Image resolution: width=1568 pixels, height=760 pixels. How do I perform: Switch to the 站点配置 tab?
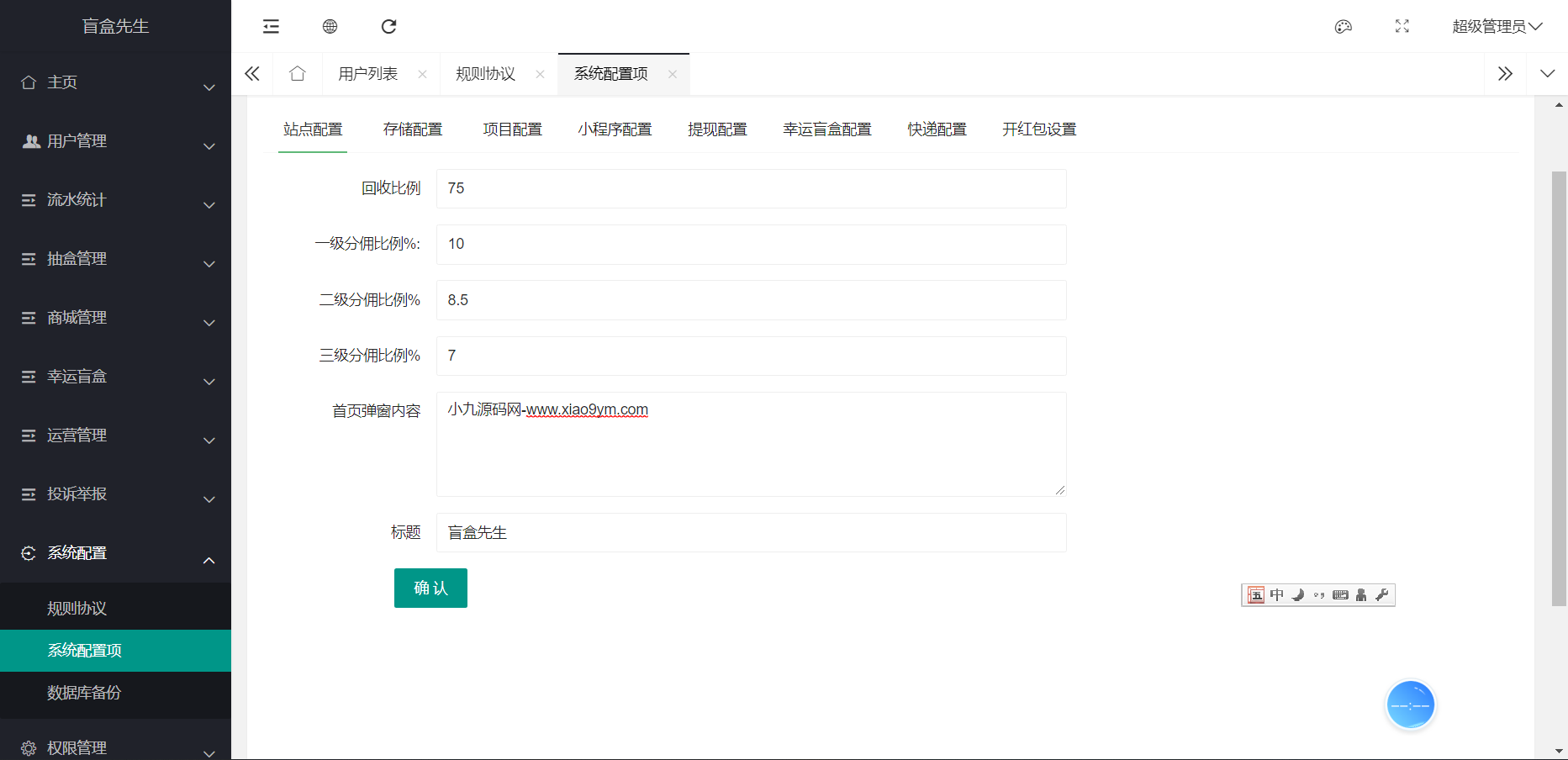[x=313, y=129]
